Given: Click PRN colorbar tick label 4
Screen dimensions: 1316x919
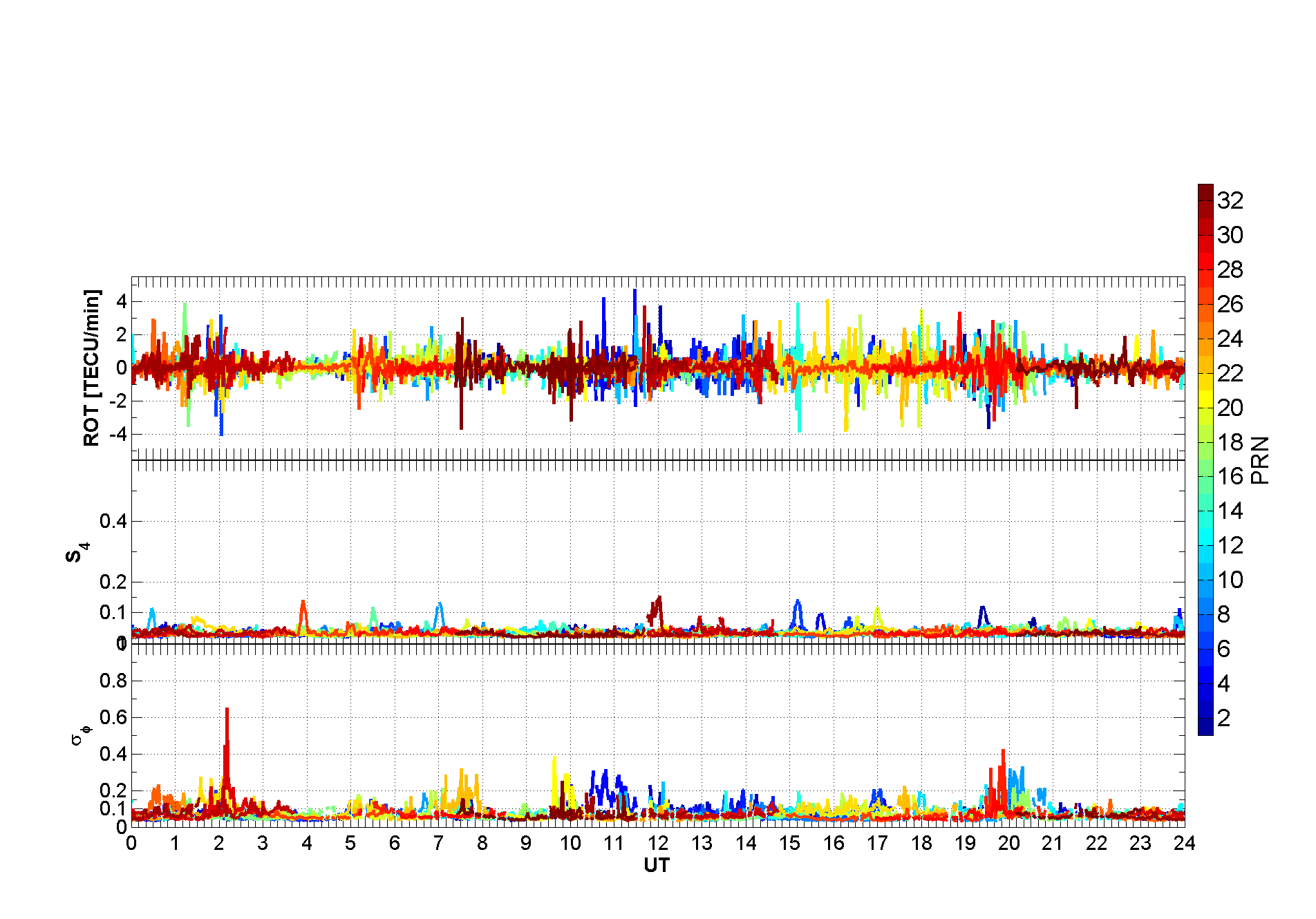Looking at the screenshot, I should [x=1224, y=683].
